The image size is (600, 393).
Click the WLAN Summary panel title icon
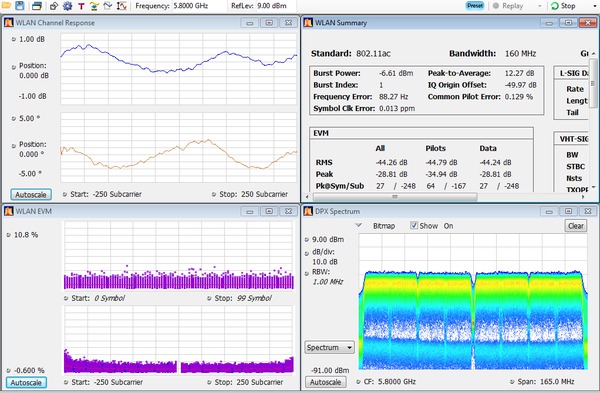point(308,23)
